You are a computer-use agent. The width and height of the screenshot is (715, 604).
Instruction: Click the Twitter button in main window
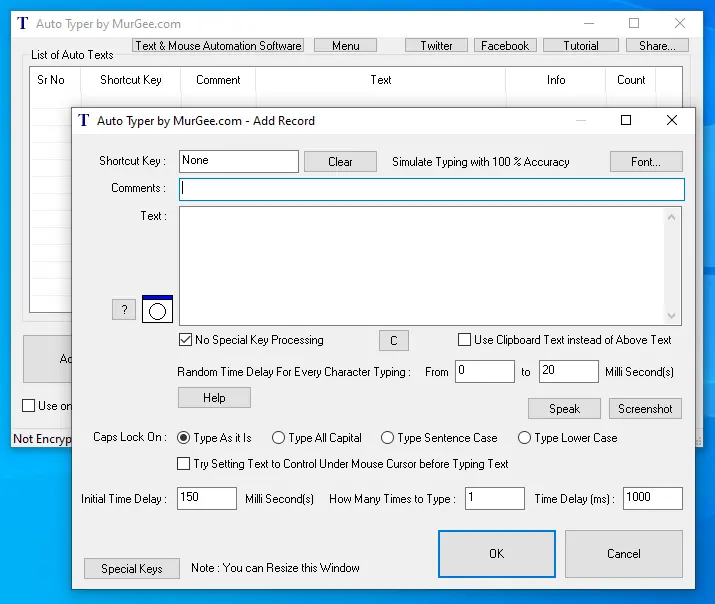point(436,46)
